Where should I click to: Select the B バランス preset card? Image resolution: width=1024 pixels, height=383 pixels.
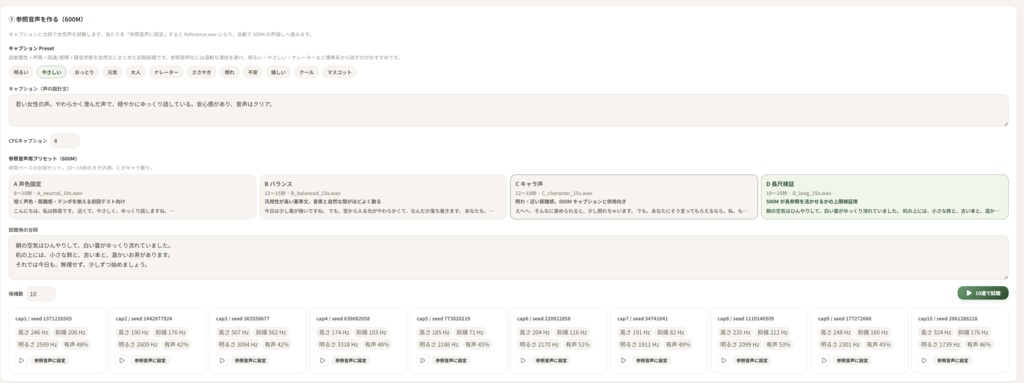tap(383, 197)
